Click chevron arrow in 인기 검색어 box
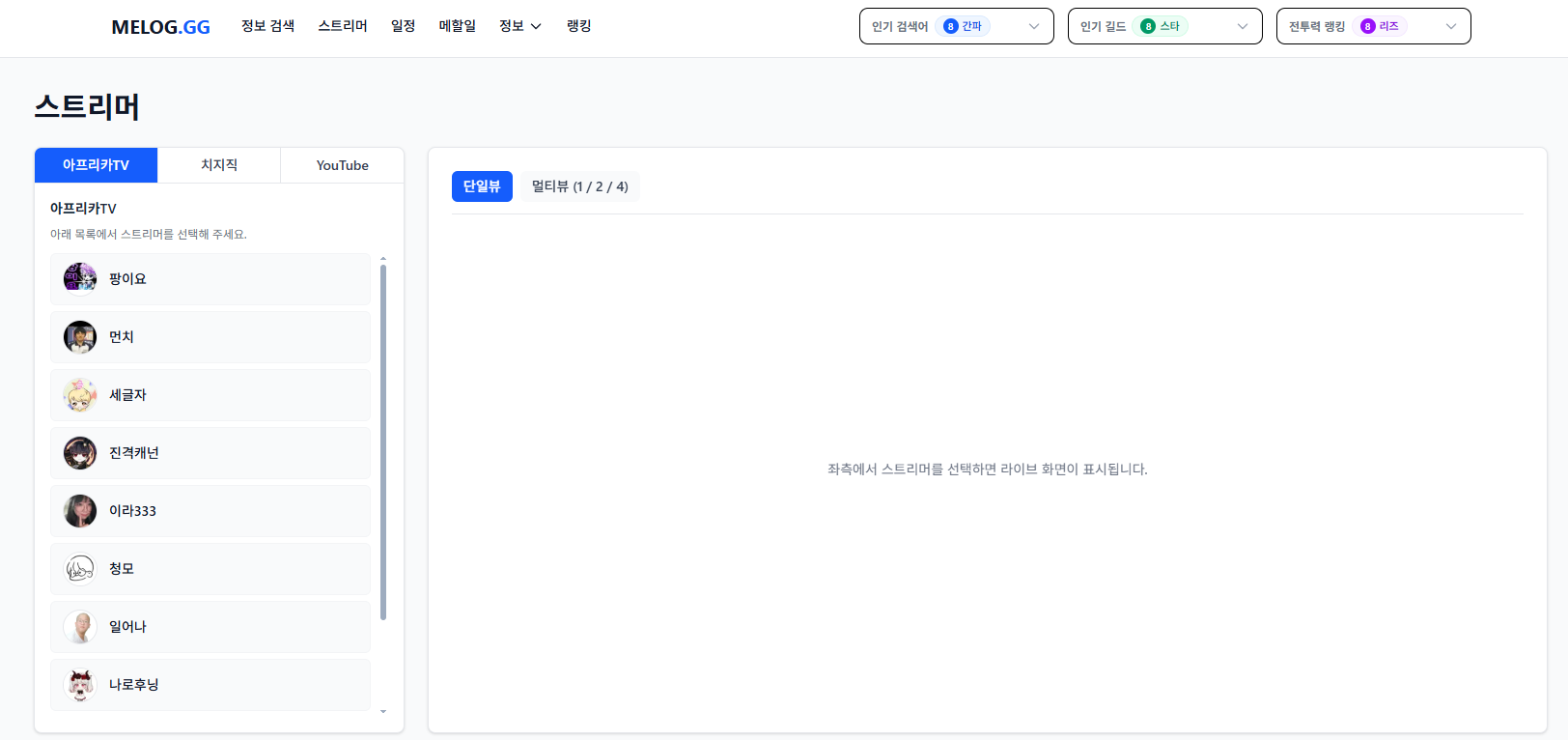 [x=1034, y=26]
